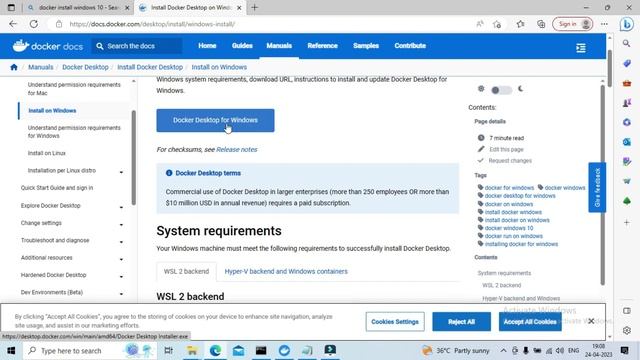This screenshot has width=640, height=360.
Task: Open the Contribute nav item
Action: (410, 46)
